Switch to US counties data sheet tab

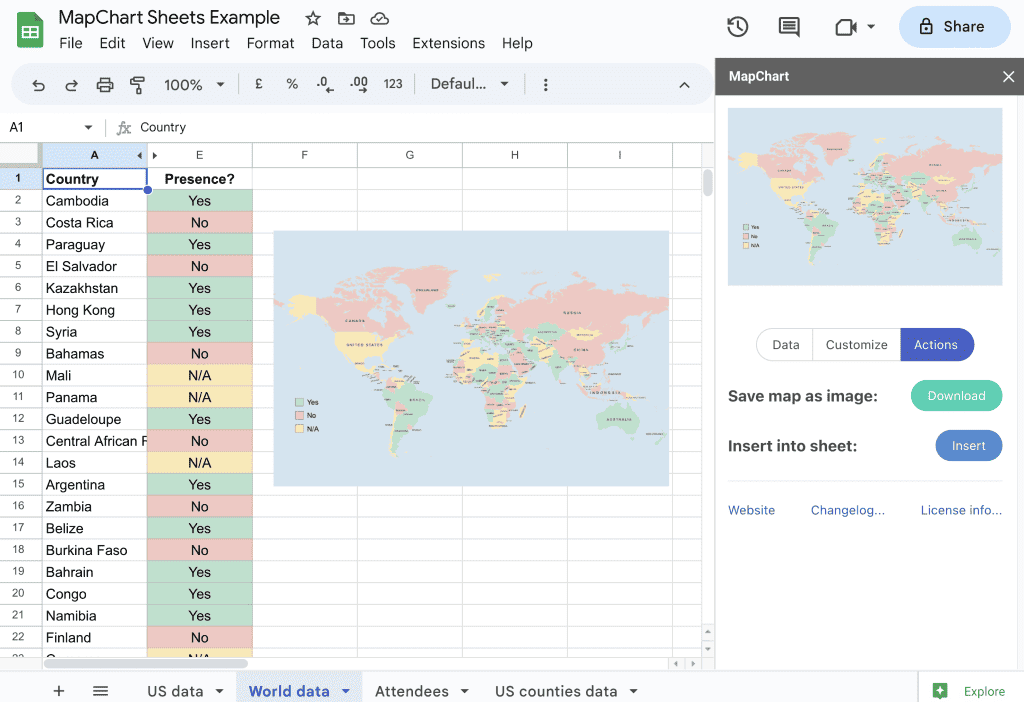coord(556,691)
